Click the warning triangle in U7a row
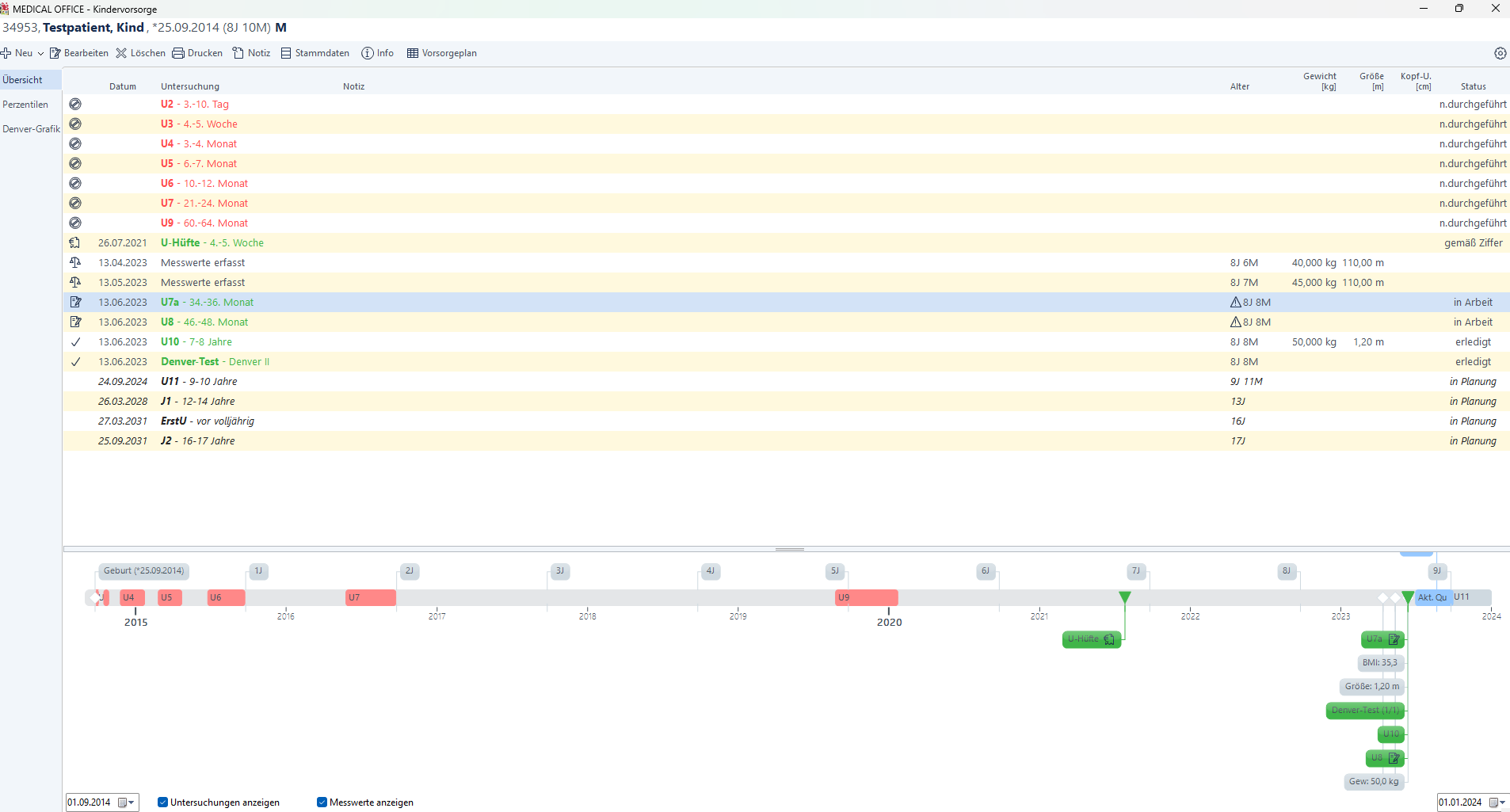1510x812 pixels. click(x=1235, y=302)
